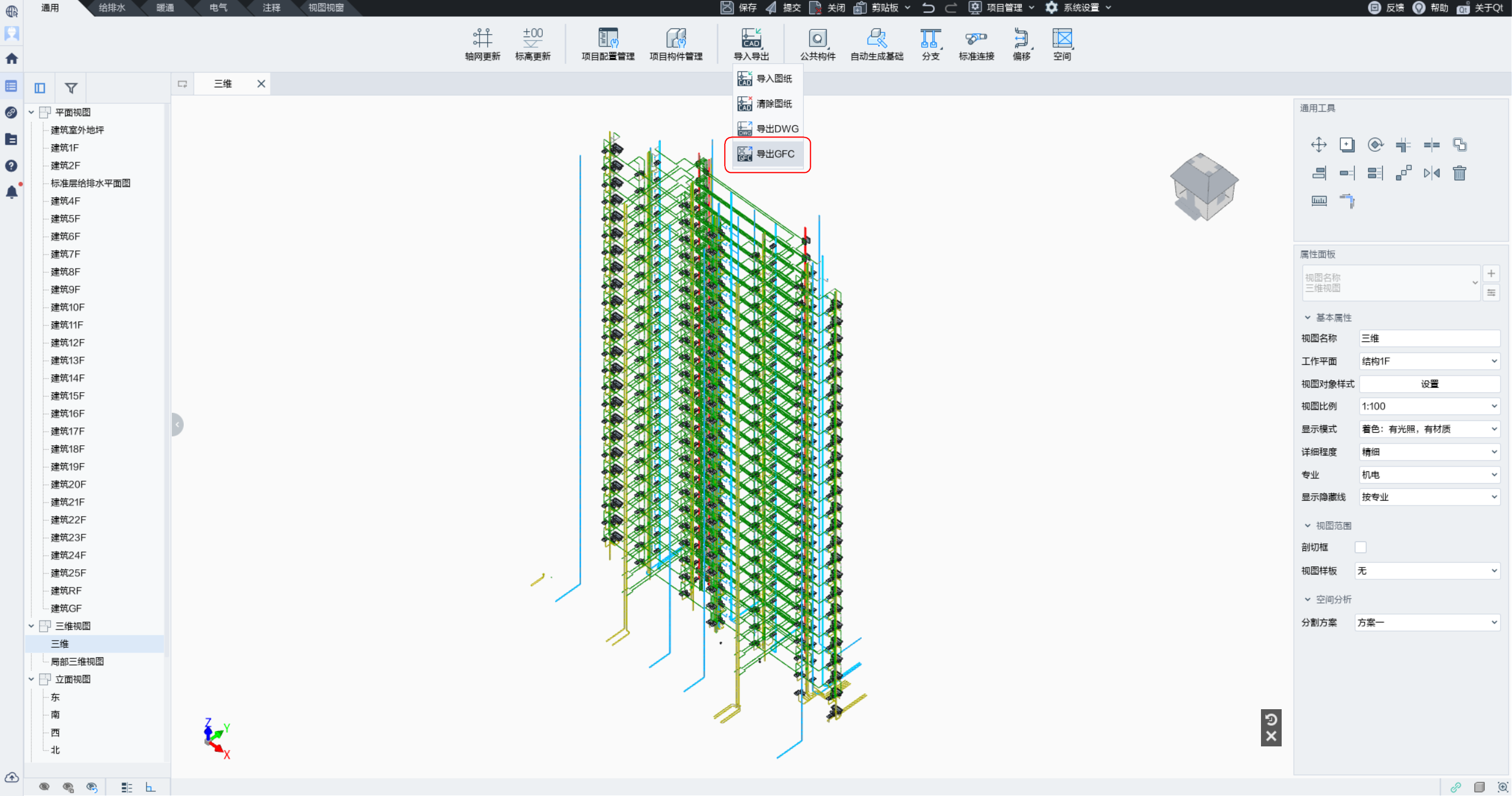Click the filter funnel icon above tree

[x=71, y=88]
